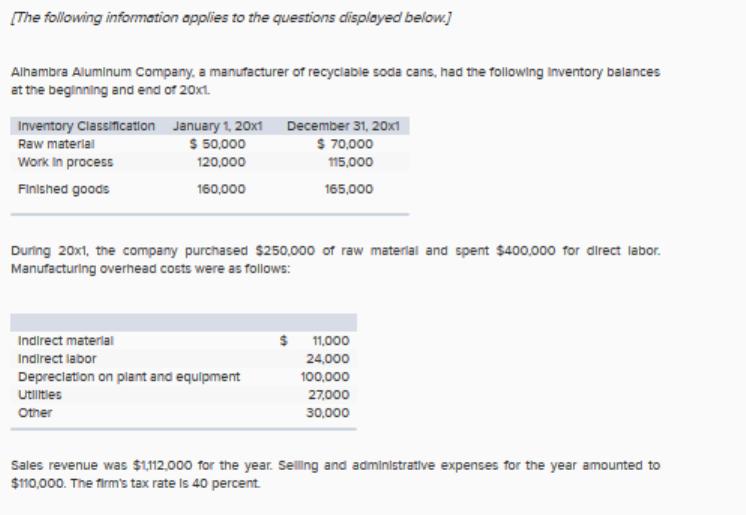Select the 165,000 finished goods value
Viewport: 746px width, 515px height.
point(349,189)
